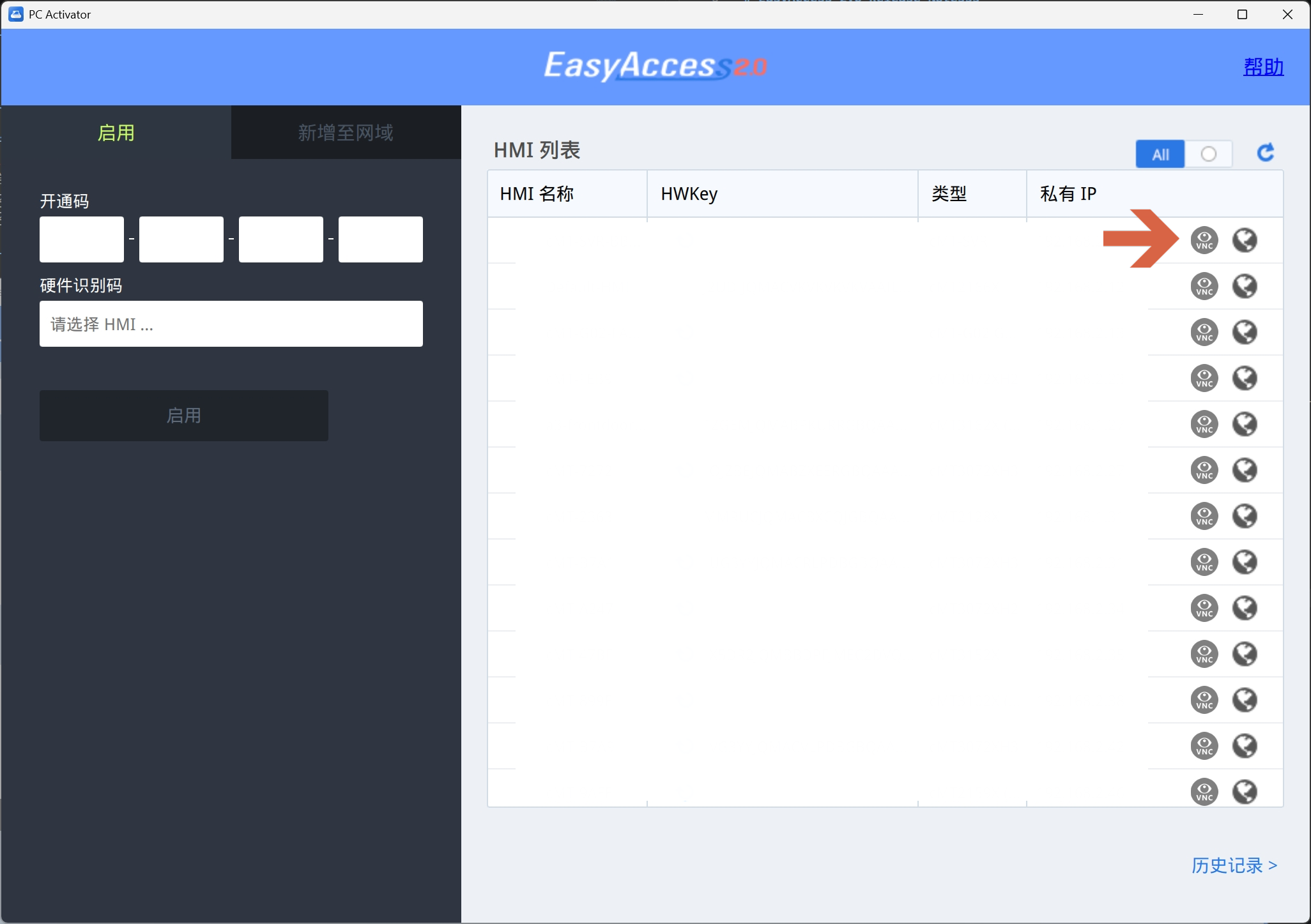This screenshot has height=924, width=1311.
Task: Focus the fourth 开通码 input box
Action: coord(381,239)
